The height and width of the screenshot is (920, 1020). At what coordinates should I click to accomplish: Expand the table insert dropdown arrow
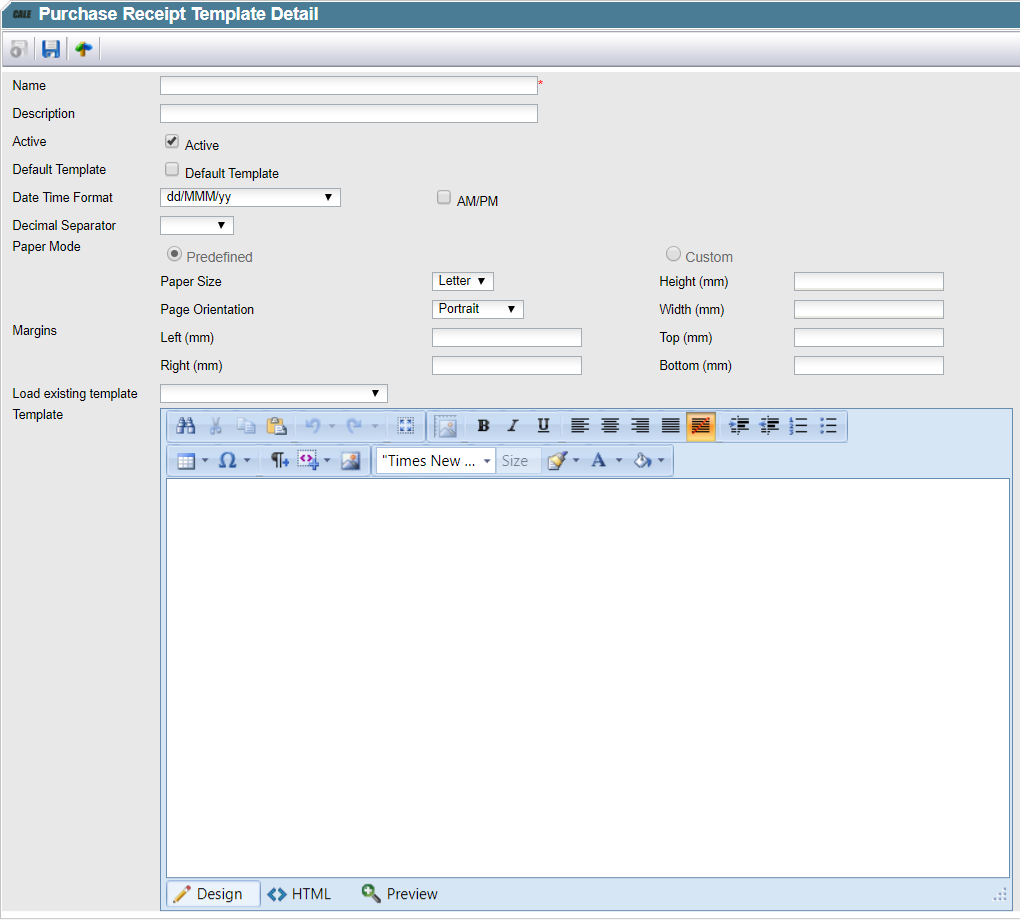pos(205,461)
